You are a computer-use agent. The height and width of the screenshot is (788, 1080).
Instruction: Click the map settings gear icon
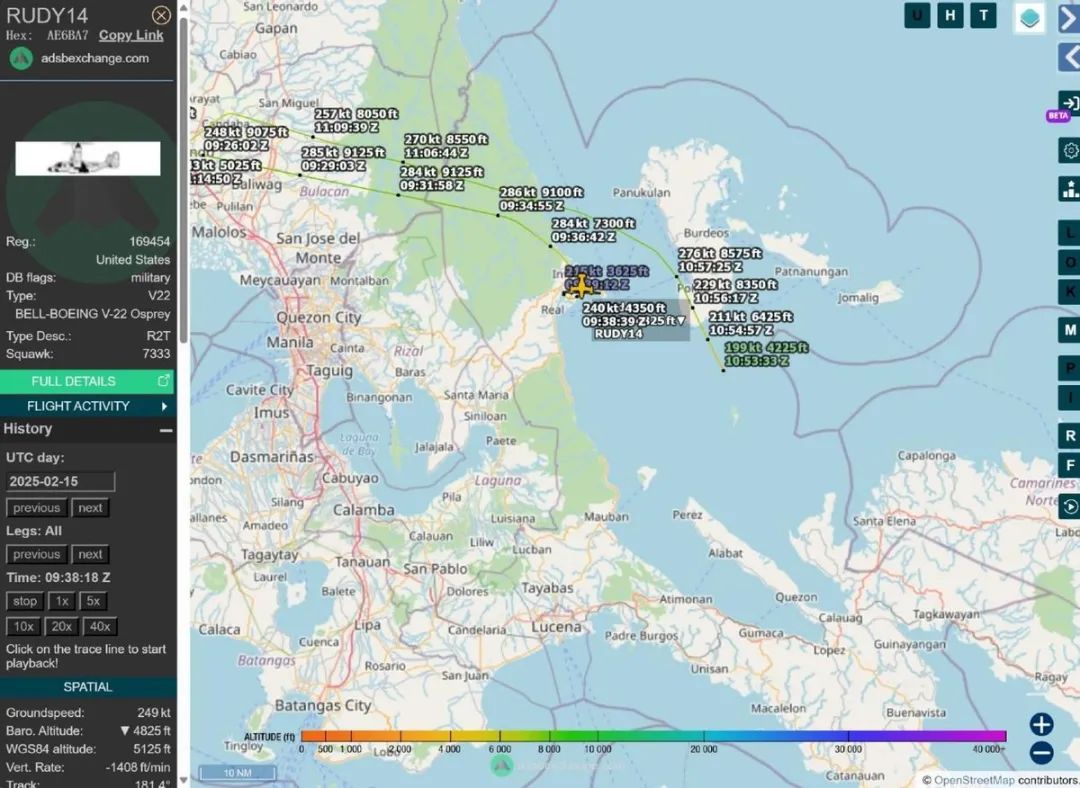click(1070, 151)
